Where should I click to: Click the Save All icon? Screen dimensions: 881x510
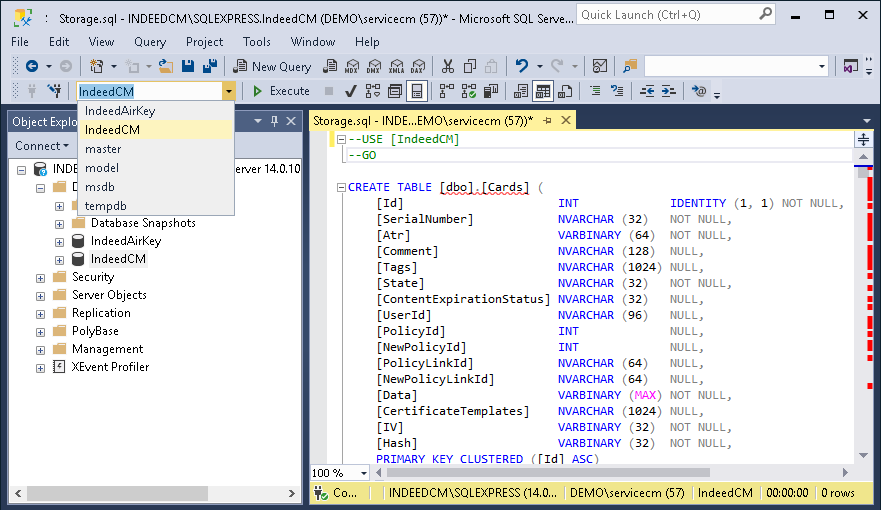pos(210,66)
